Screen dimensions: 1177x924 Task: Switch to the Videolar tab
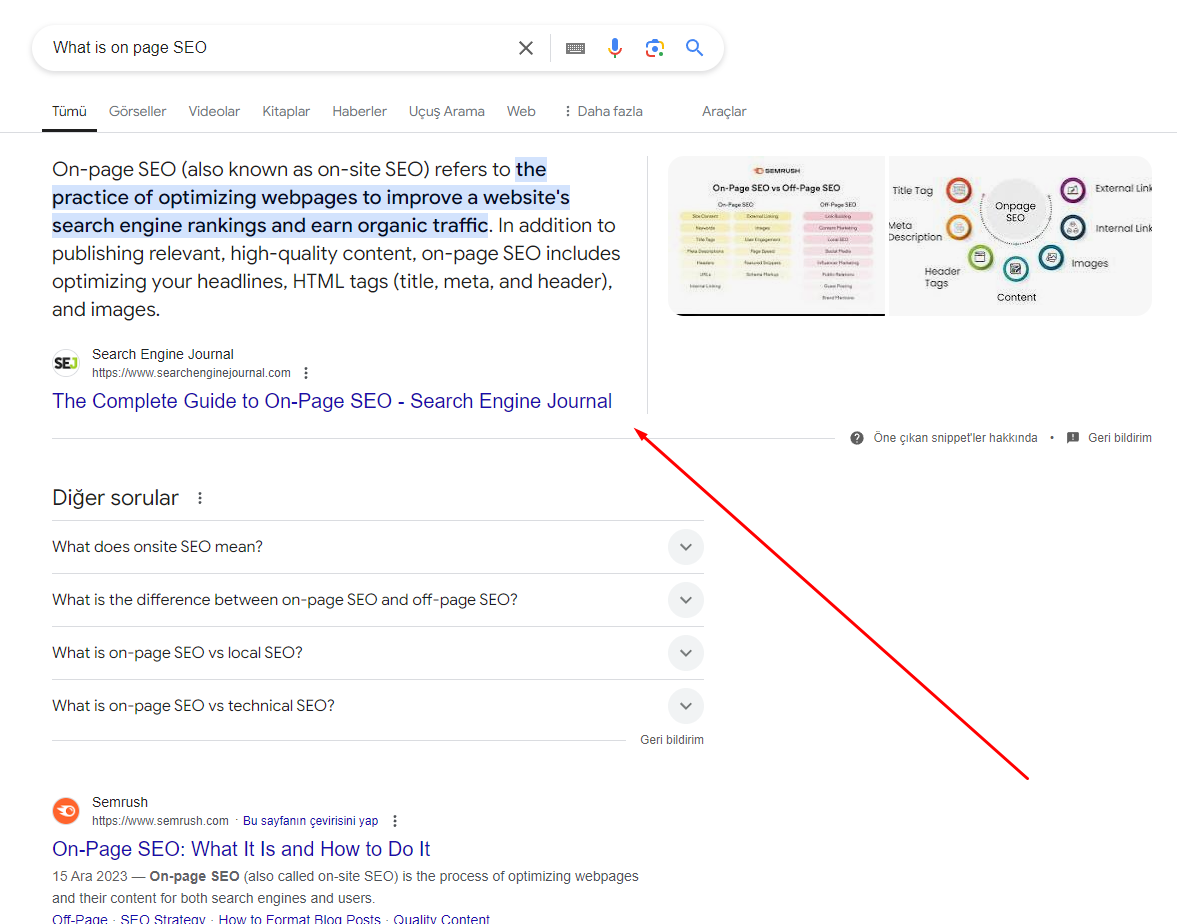214,111
